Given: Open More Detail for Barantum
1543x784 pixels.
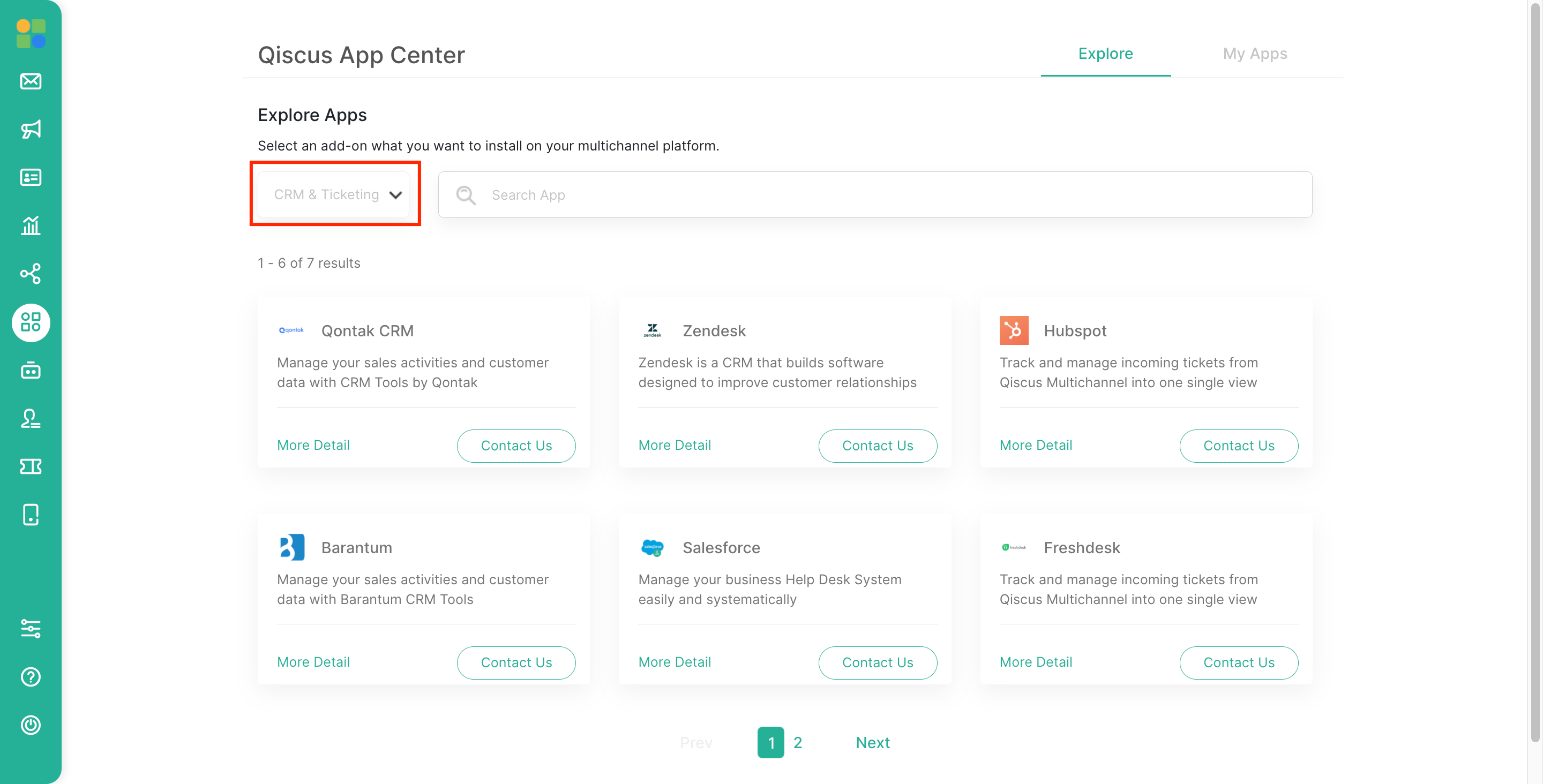Looking at the screenshot, I should 313,662.
